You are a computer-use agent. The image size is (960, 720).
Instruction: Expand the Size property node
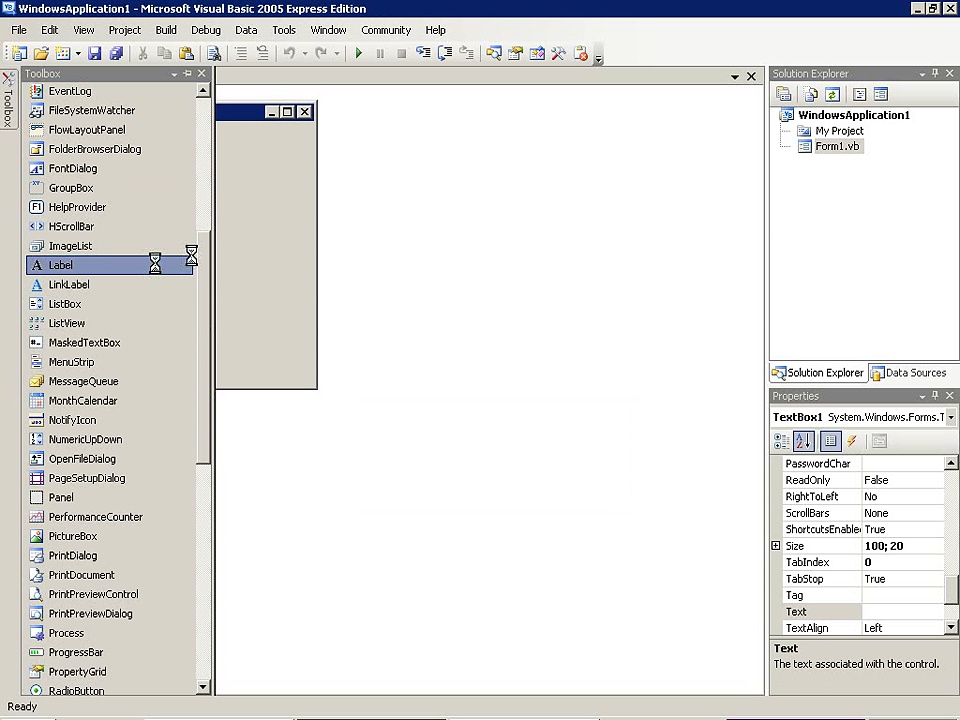click(776, 546)
